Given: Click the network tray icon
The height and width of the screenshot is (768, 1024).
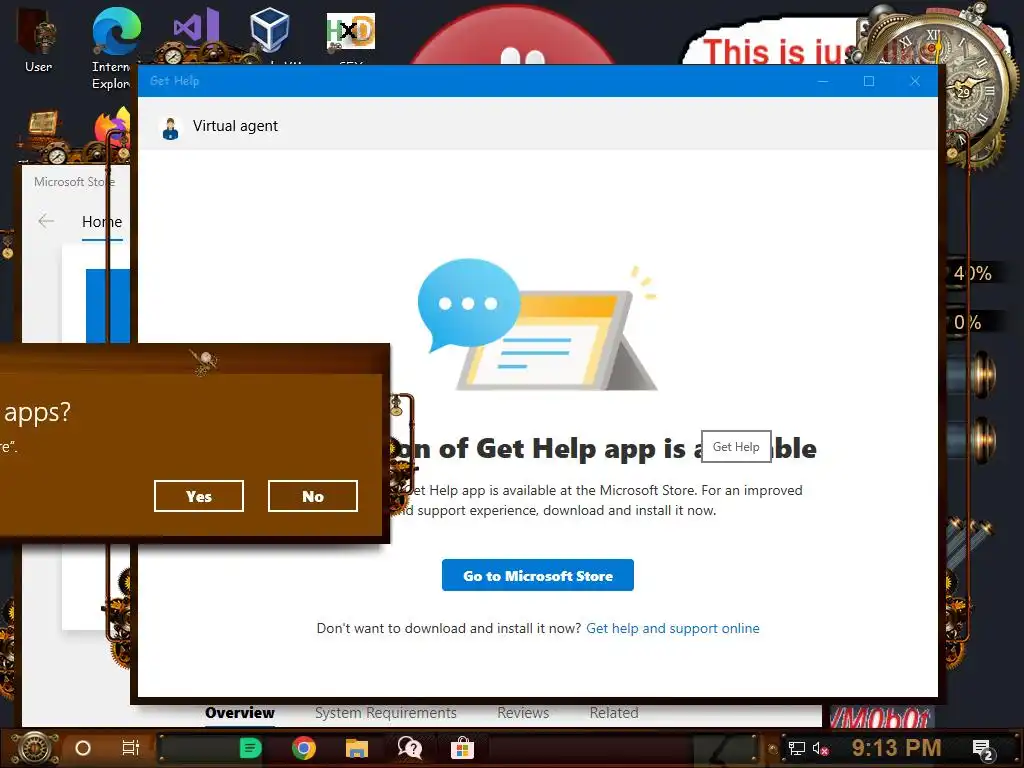Looking at the screenshot, I should pos(796,749).
